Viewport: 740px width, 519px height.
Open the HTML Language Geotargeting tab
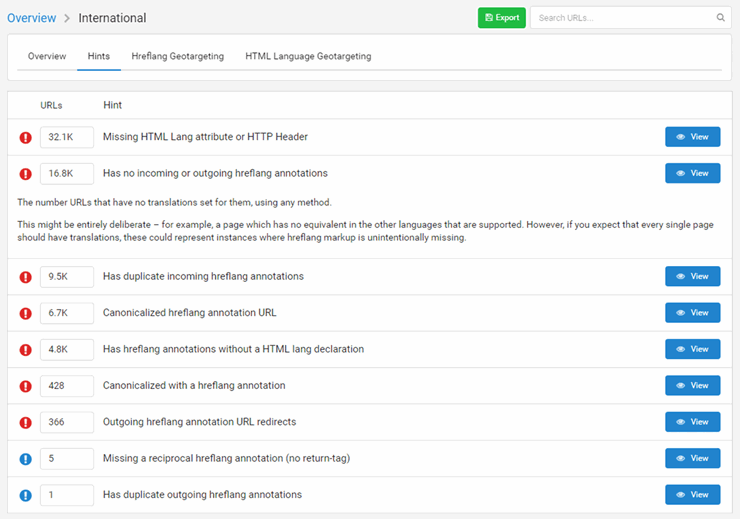pyautogui.click(x=308, y=57)
